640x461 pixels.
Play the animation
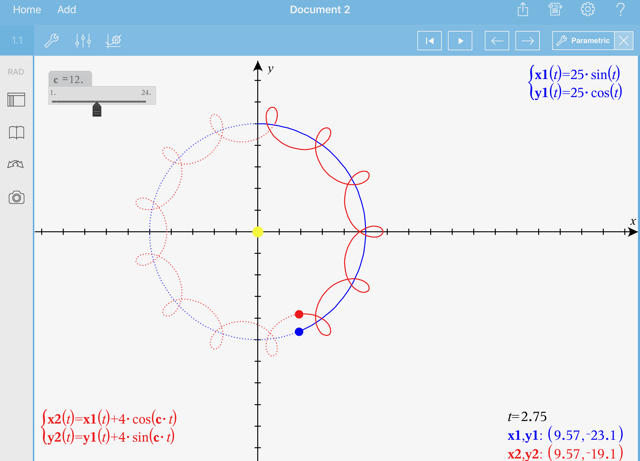coord(460,41)
